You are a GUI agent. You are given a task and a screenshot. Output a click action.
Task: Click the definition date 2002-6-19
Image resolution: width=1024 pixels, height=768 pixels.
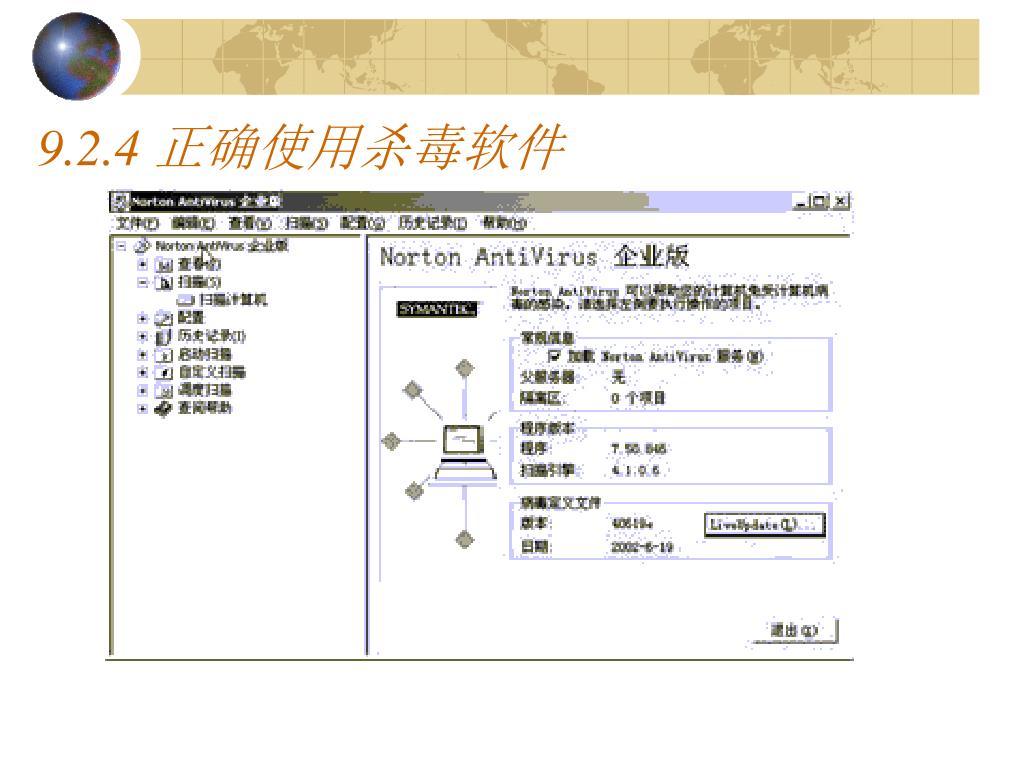642,547
